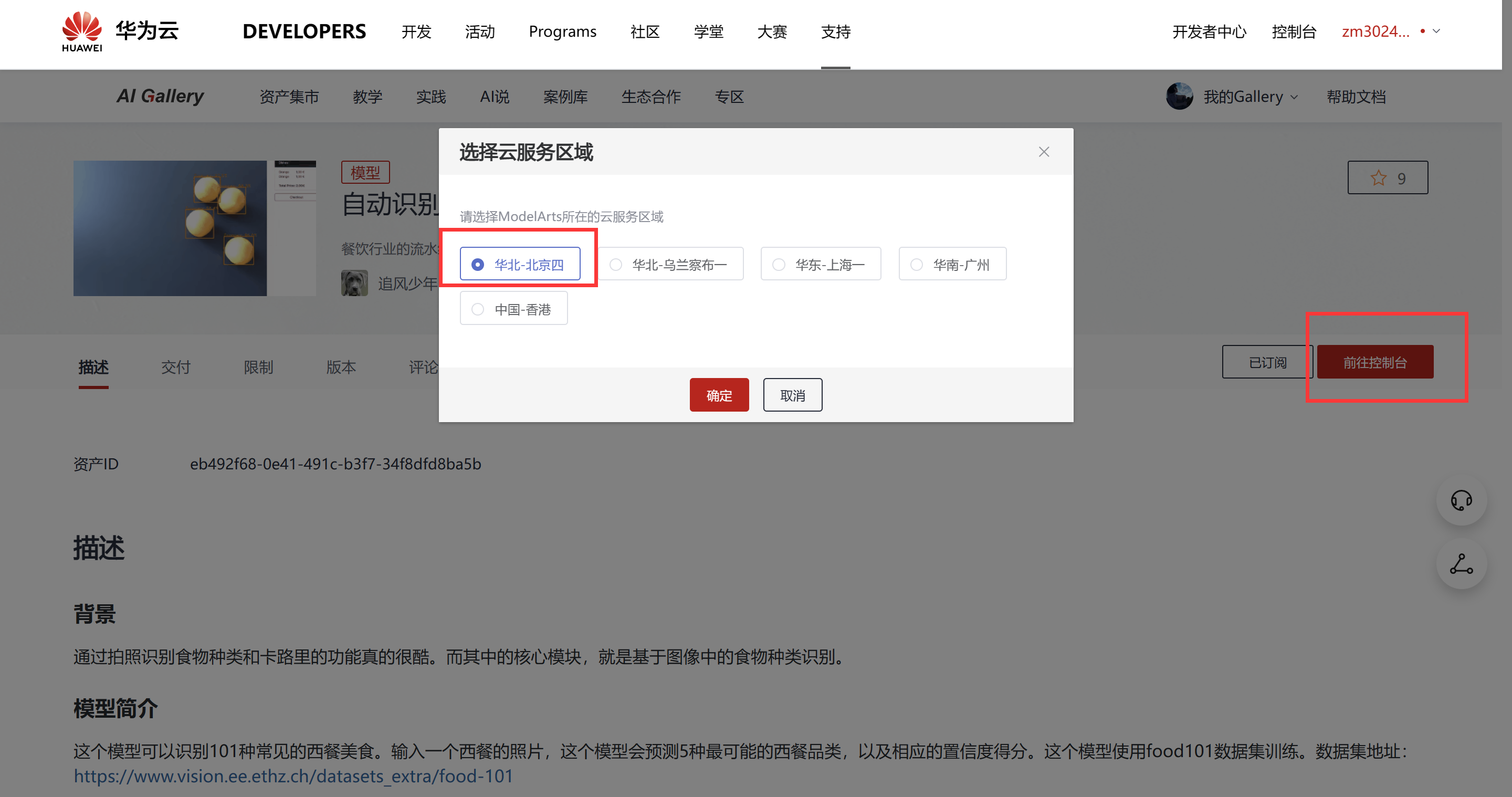Click the 取消 cancel button
Viewport: 1512px width, 797px height.
coord(792,395)
